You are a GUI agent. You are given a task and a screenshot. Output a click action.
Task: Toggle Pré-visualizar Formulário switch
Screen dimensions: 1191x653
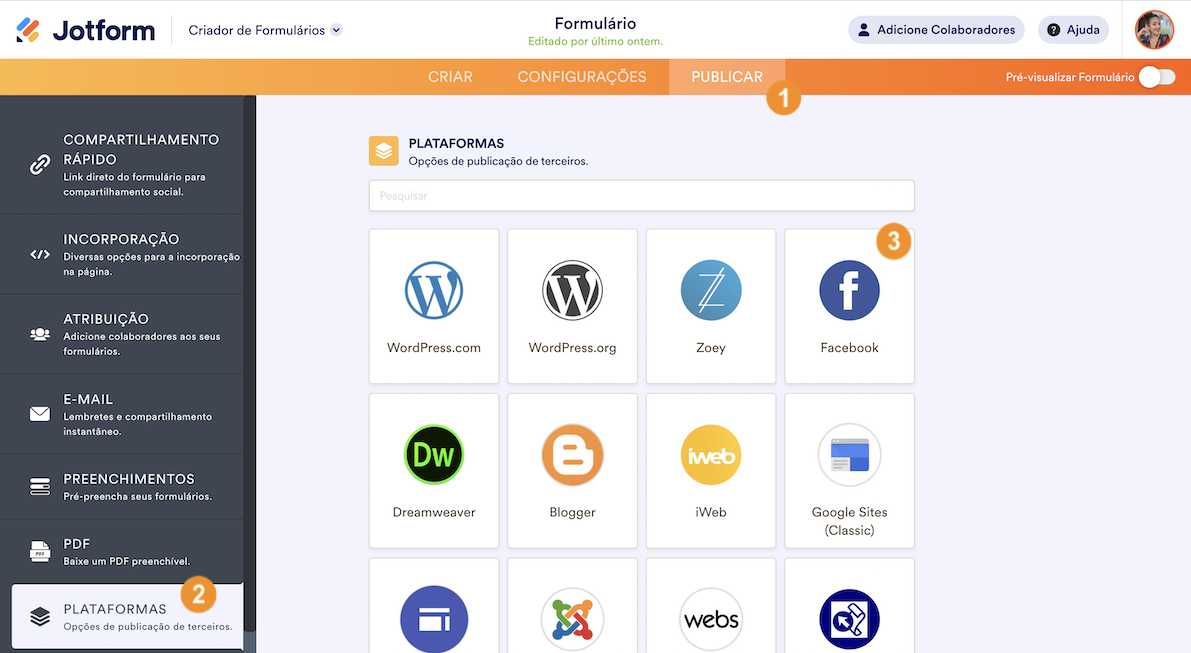pos(1156,77)
